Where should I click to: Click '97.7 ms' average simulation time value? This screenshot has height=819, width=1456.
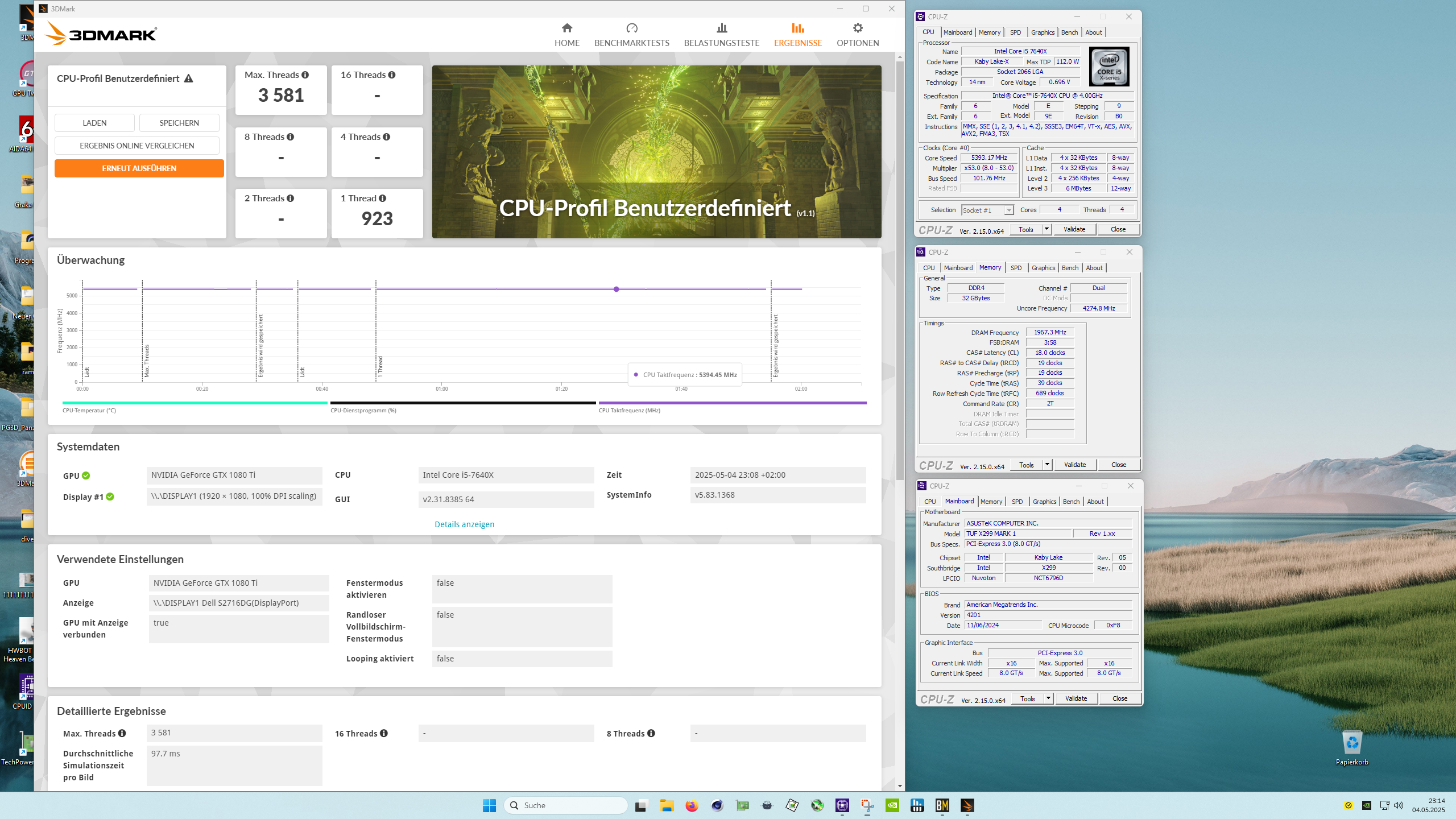tap(234, 765)
